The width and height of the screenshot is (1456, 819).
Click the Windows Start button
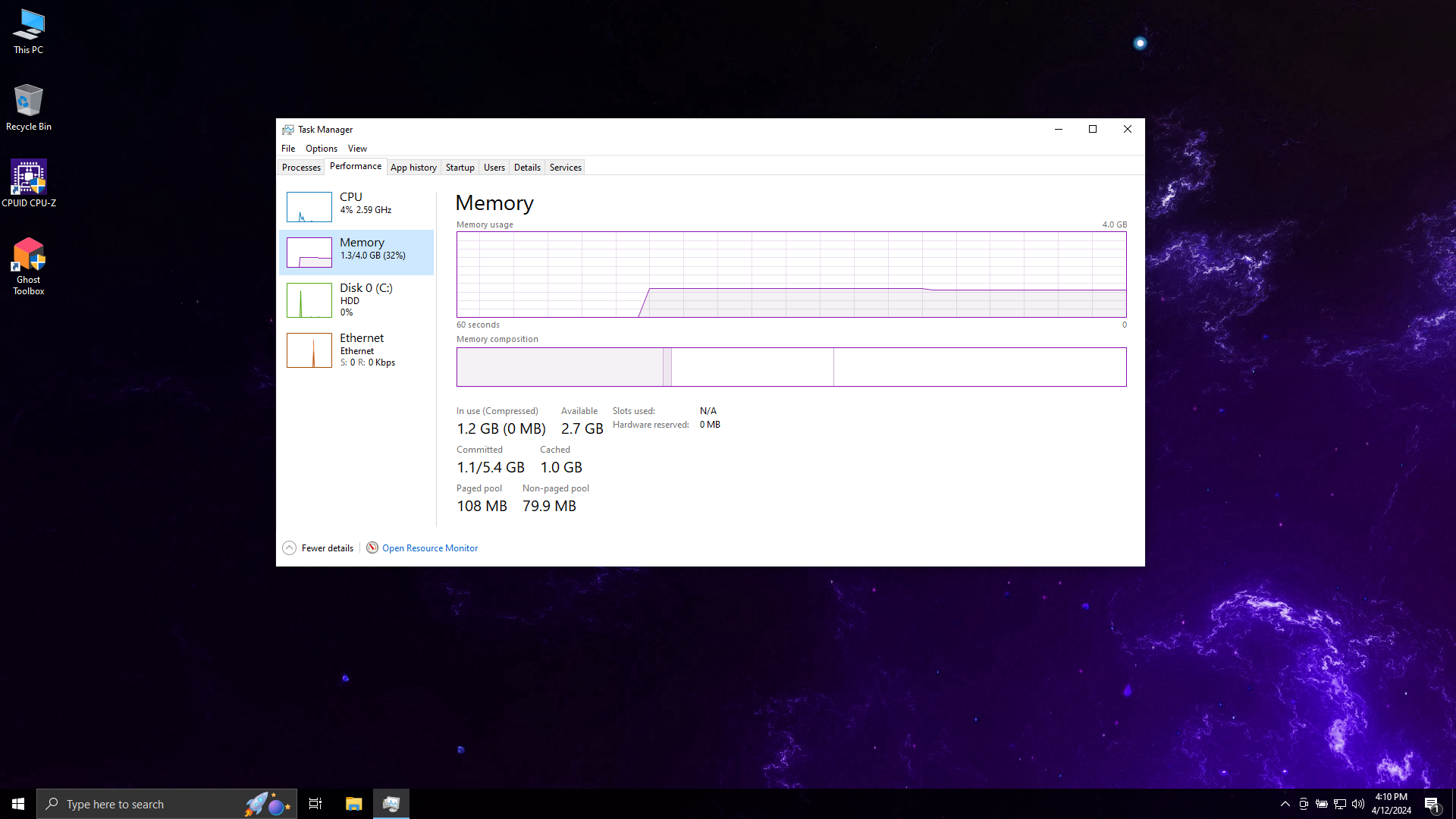pyautogui.click(x=18, y=804)
